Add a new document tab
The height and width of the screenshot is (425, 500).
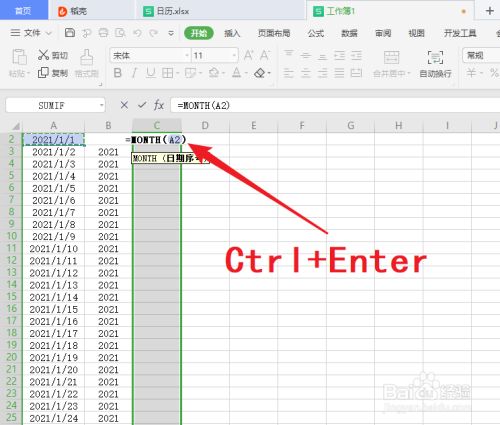(489, 11)
